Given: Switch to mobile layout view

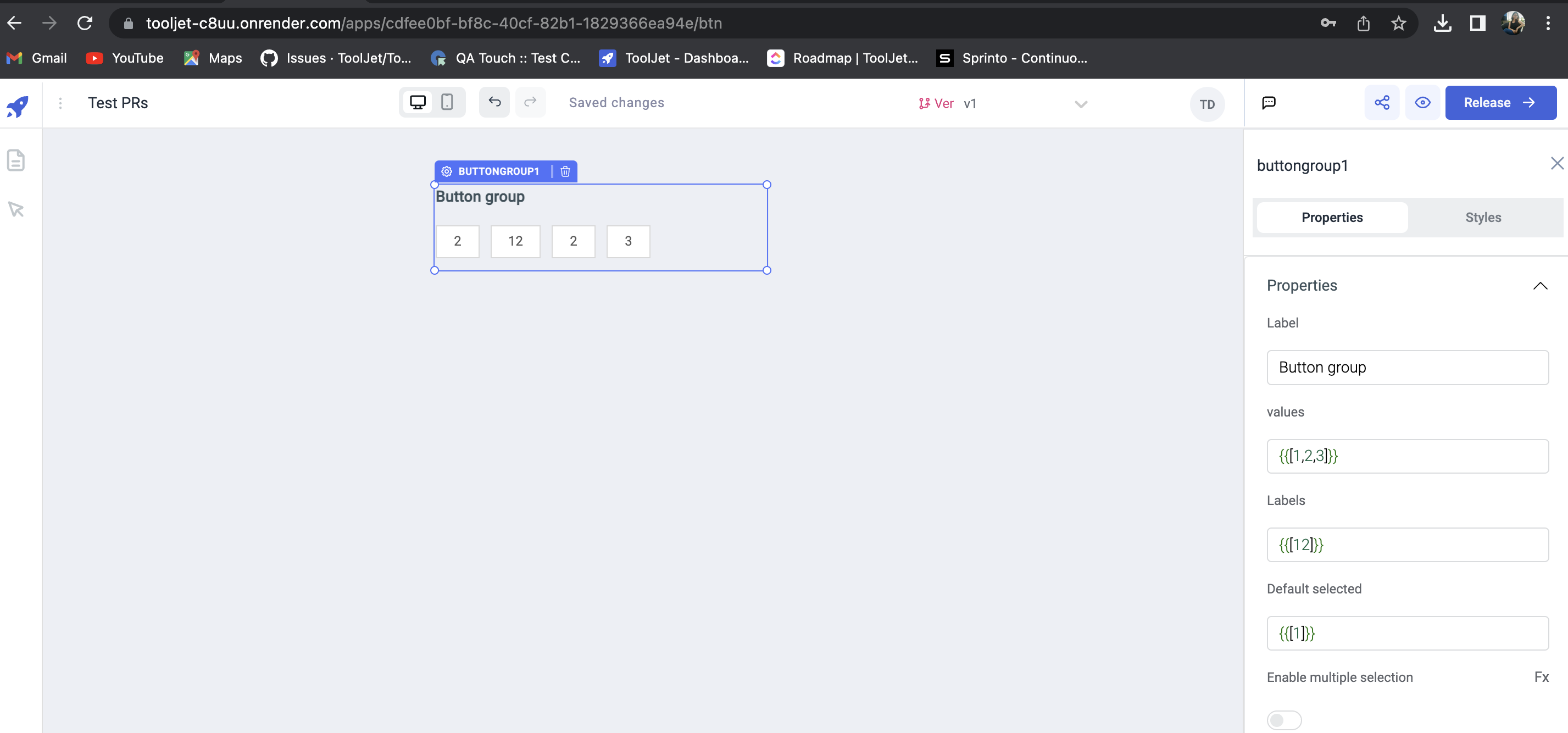Looking at the screenshot, I should pyautogui.click(x=447, y=102).
